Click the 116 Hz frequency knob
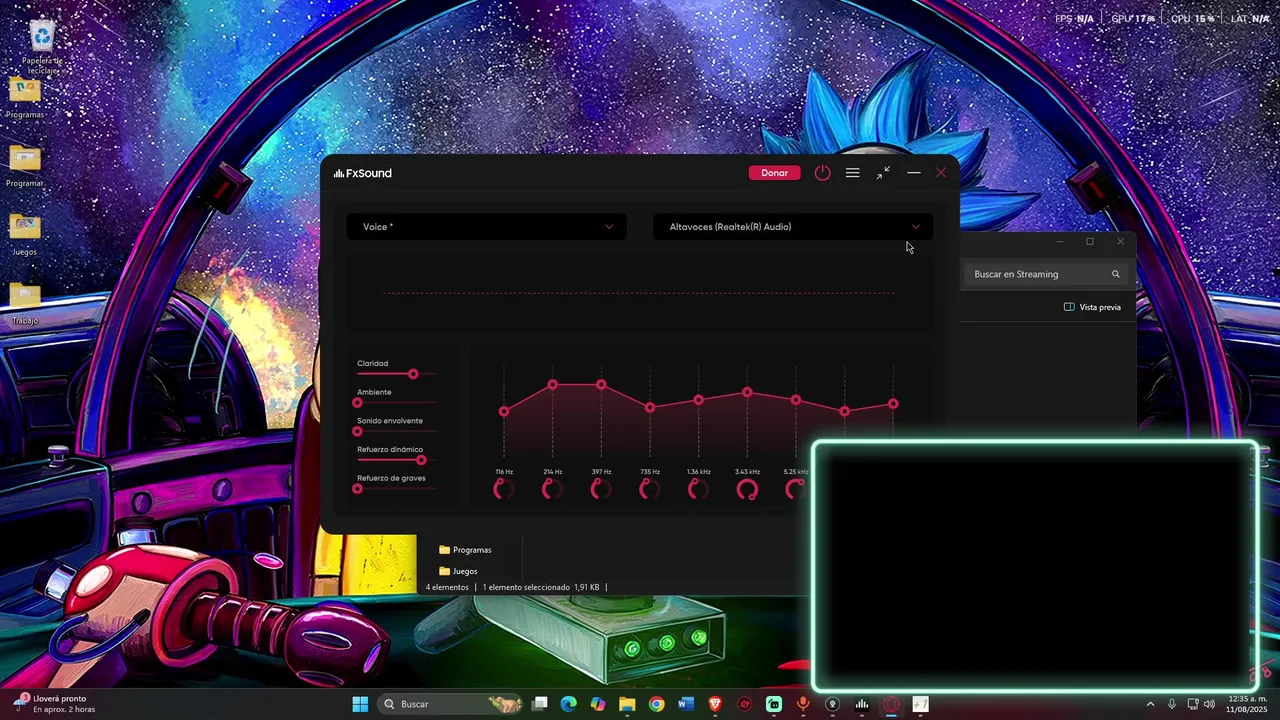The height and width of the screenshot is (720, 1280). coord(503,489)
